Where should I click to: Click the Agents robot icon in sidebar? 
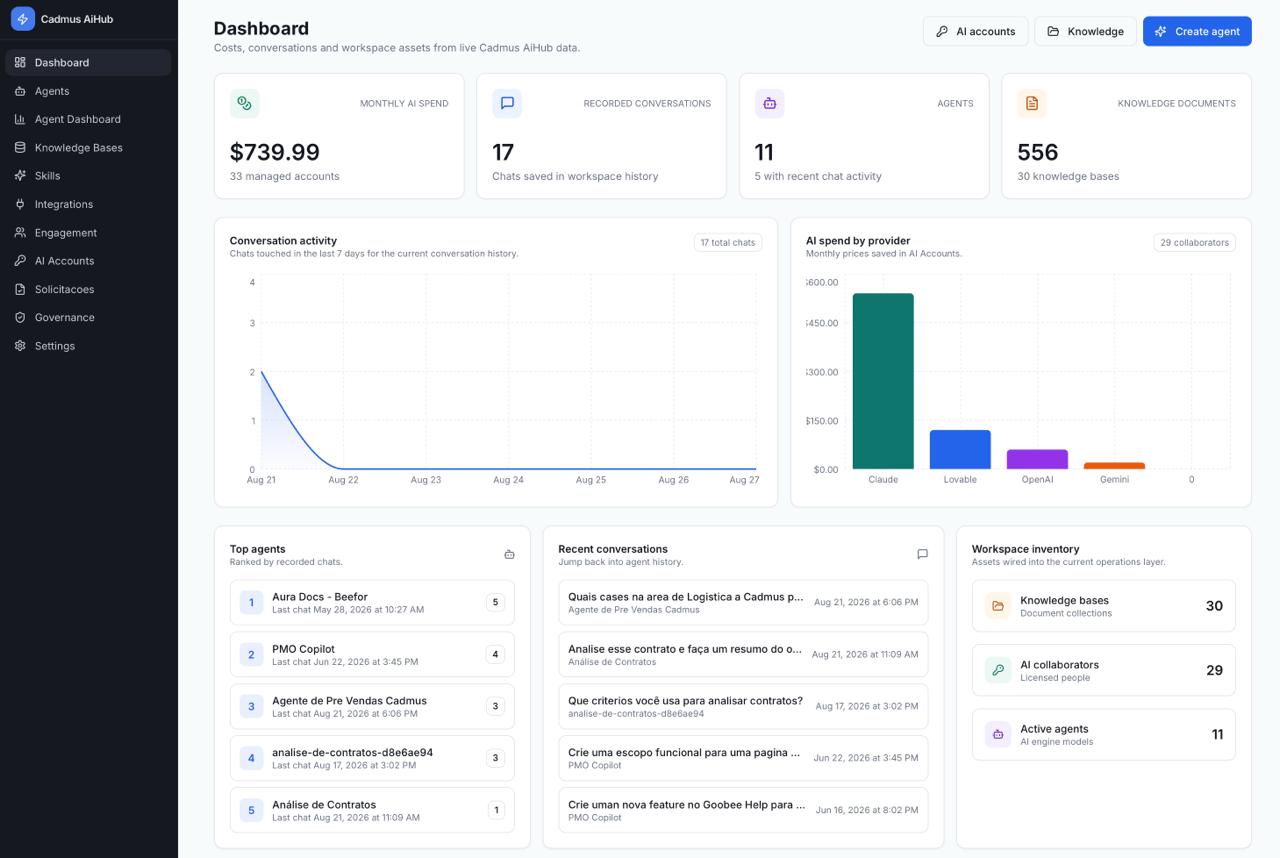click(x=20, y=91)
